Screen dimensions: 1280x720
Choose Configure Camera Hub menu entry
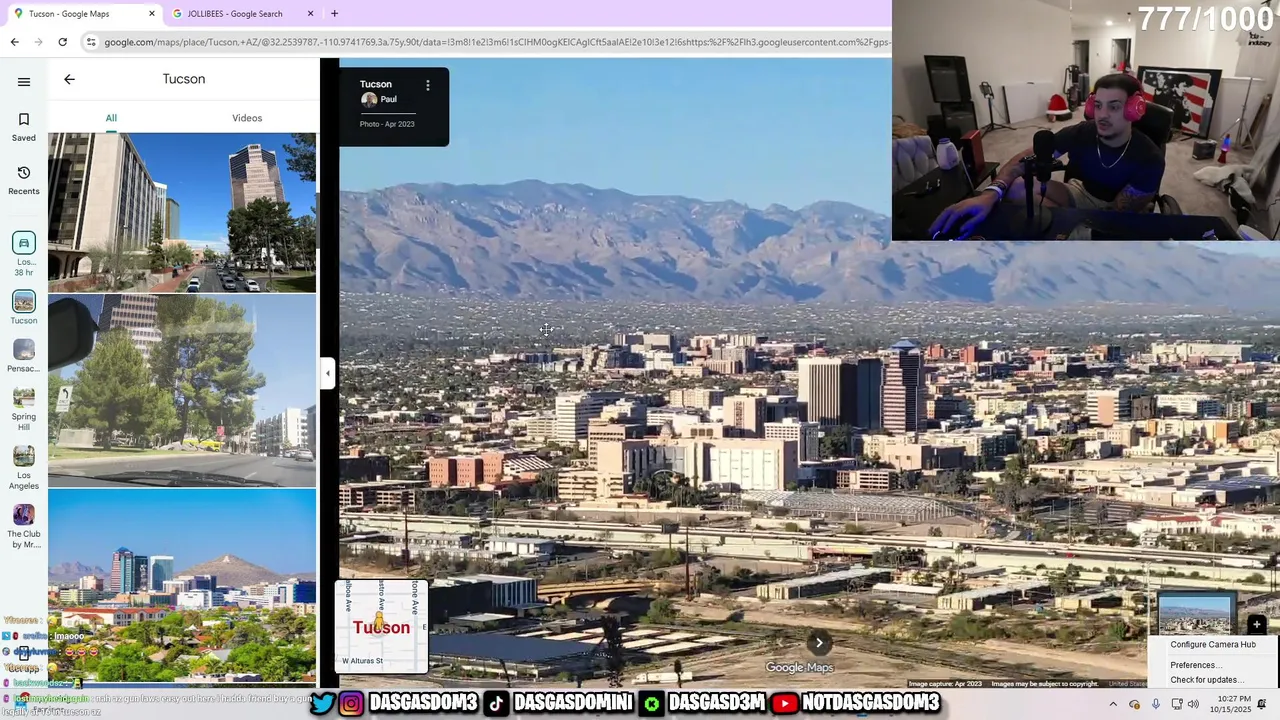click(x=1213, y=645)
